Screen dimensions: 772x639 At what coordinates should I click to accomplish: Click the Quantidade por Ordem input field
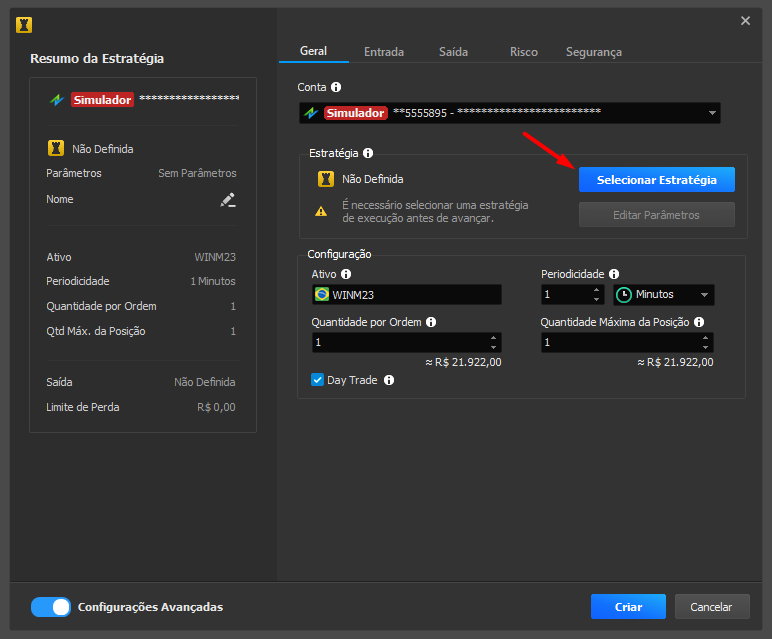click(x=407, y=342)
